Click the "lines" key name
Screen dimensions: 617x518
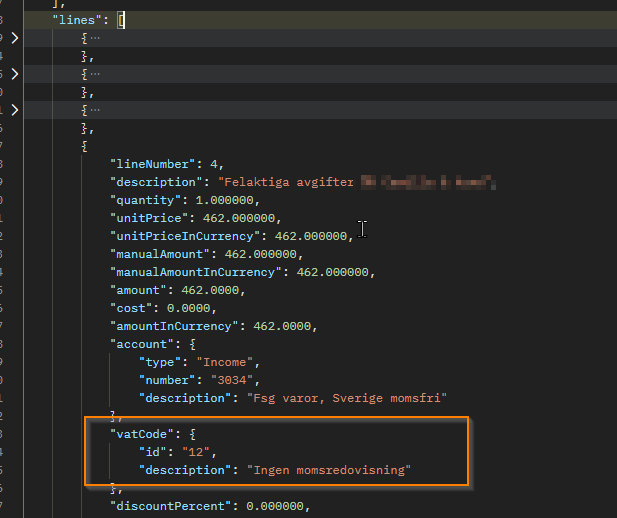[x=77, y=20]
